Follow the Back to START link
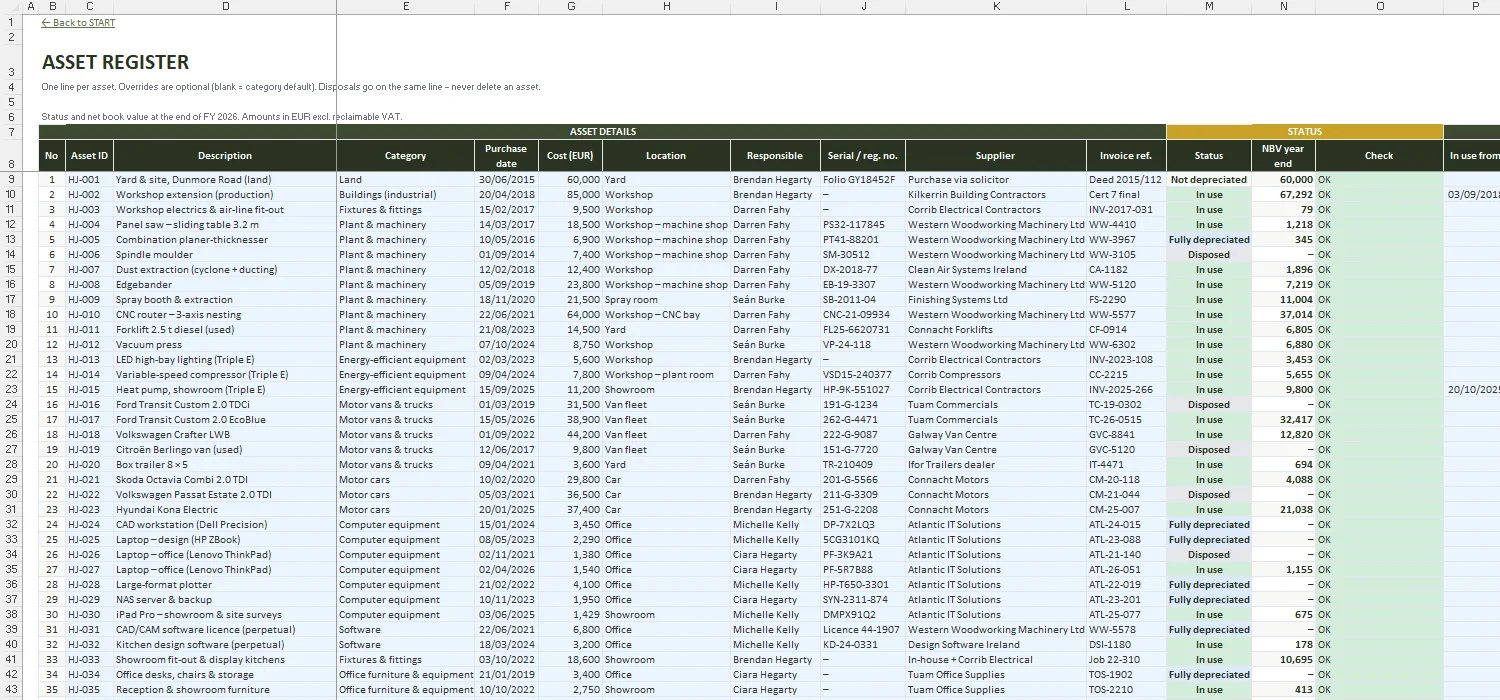This screenshot has height=700, width=1500. coord(78,22)
